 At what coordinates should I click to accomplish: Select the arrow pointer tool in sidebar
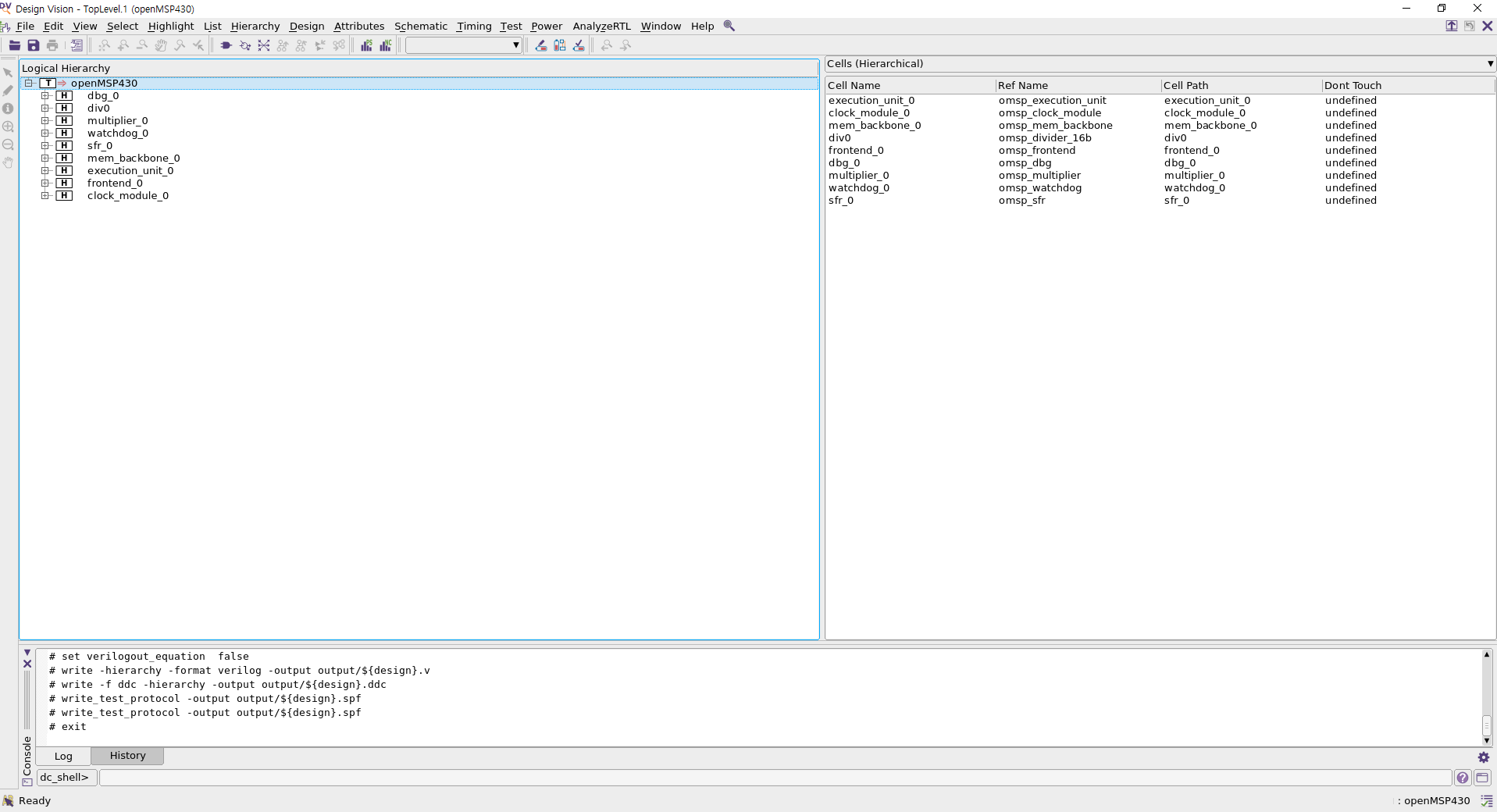click(8, 73)
